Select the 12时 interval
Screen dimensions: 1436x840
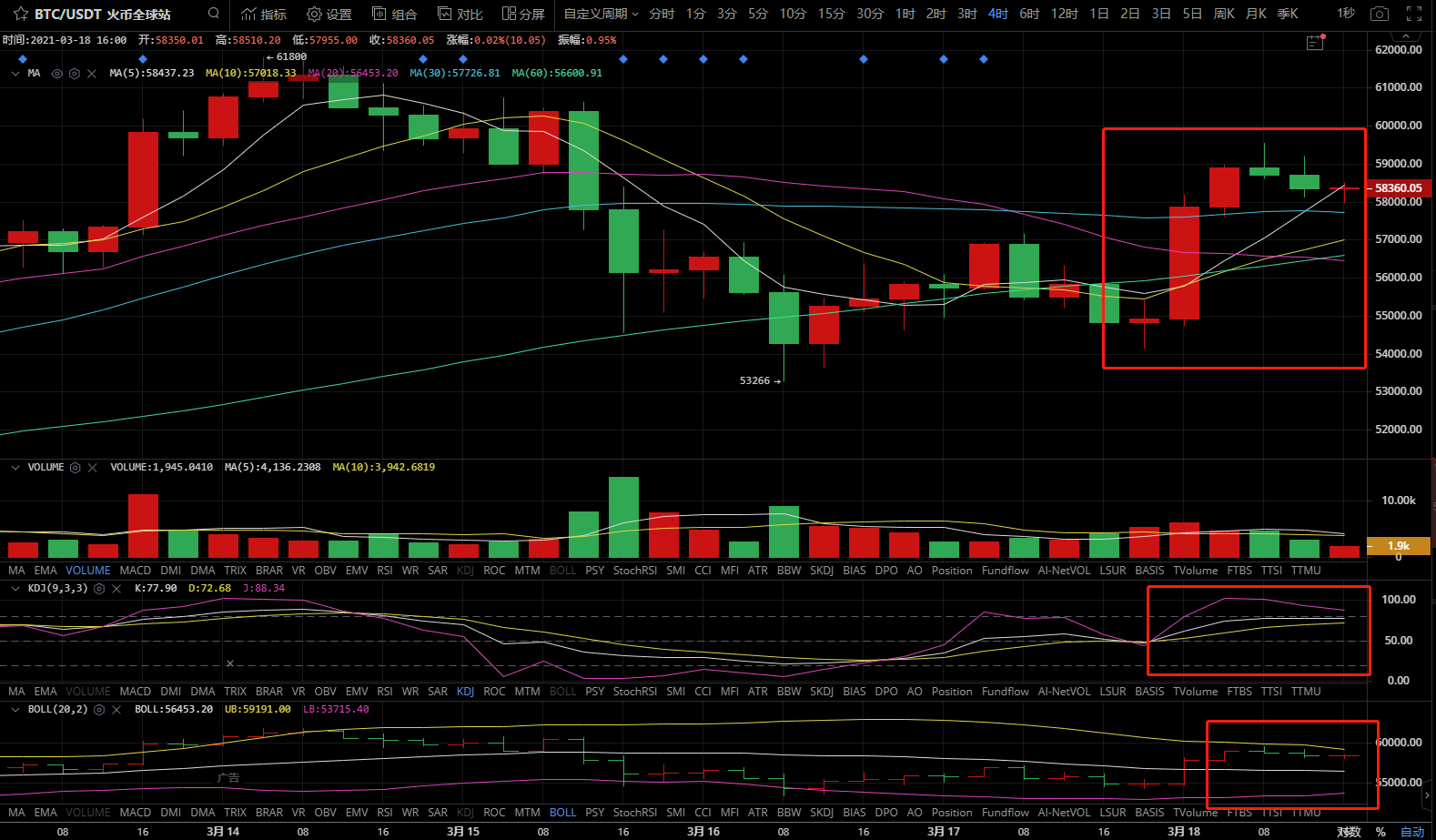[1064, 14]
